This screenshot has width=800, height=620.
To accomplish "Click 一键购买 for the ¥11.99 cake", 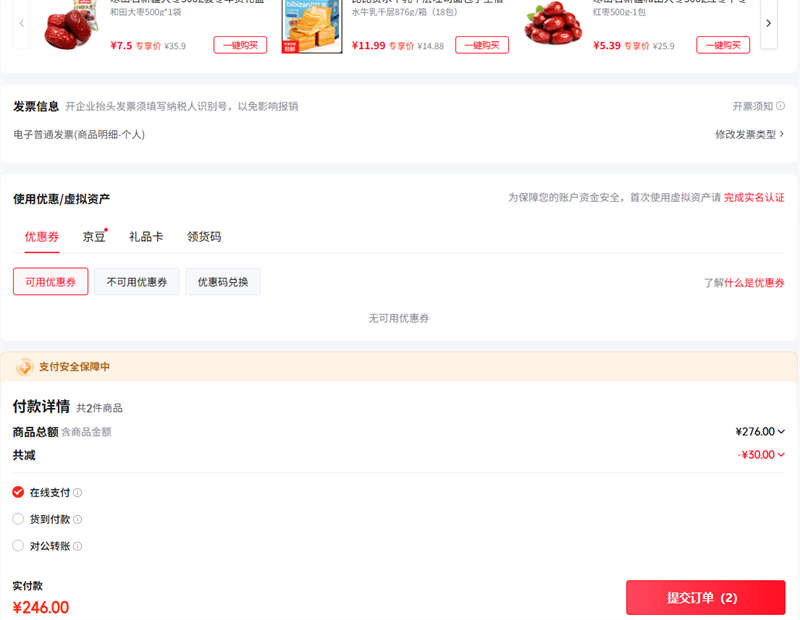I will click(482, 45).
